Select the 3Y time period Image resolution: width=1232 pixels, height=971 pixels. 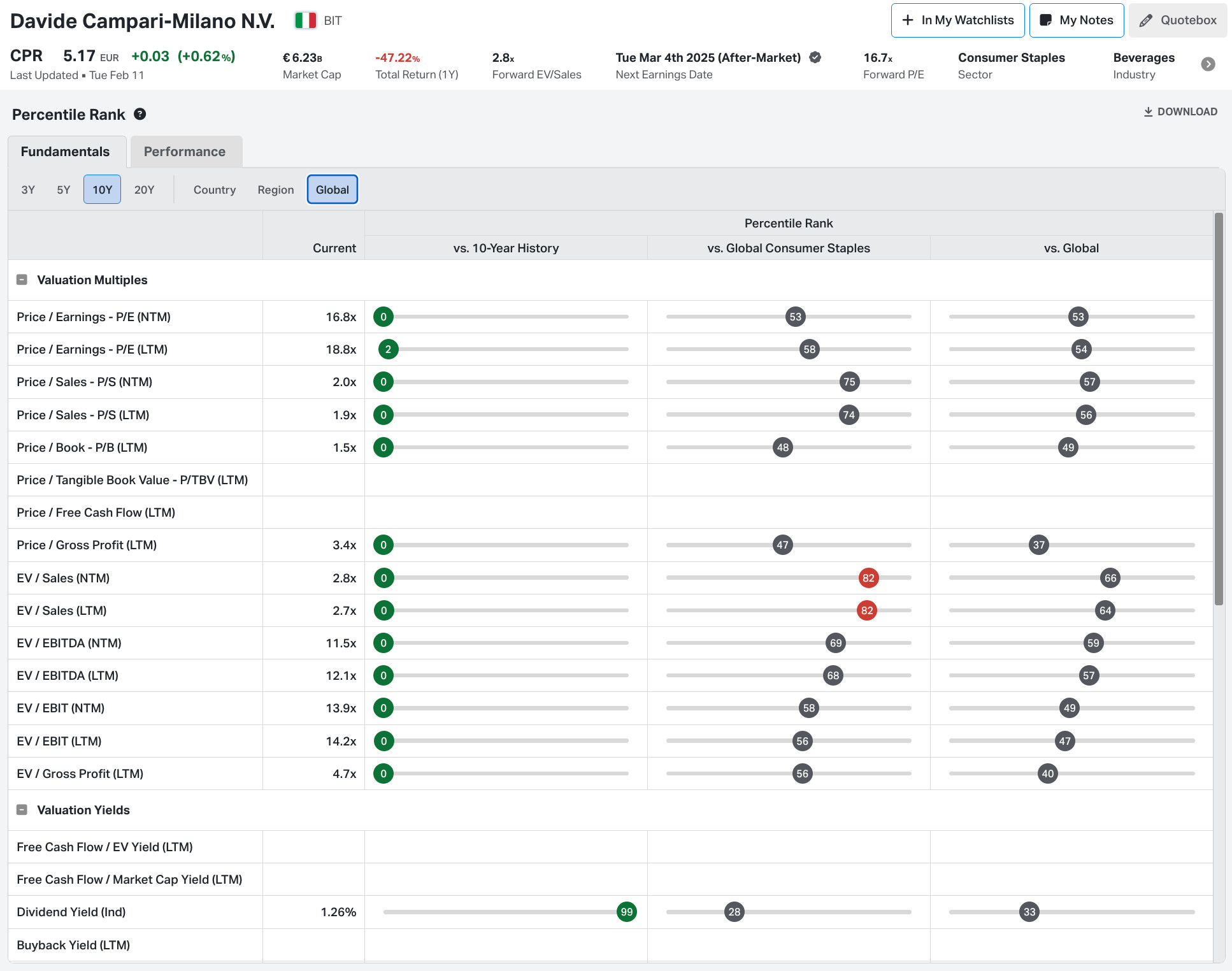point(28,190)
